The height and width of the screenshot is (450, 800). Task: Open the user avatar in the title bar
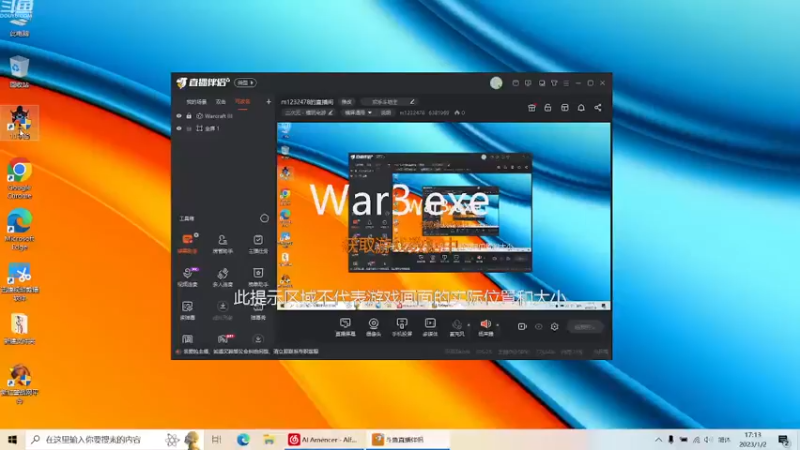pos(496,83)
